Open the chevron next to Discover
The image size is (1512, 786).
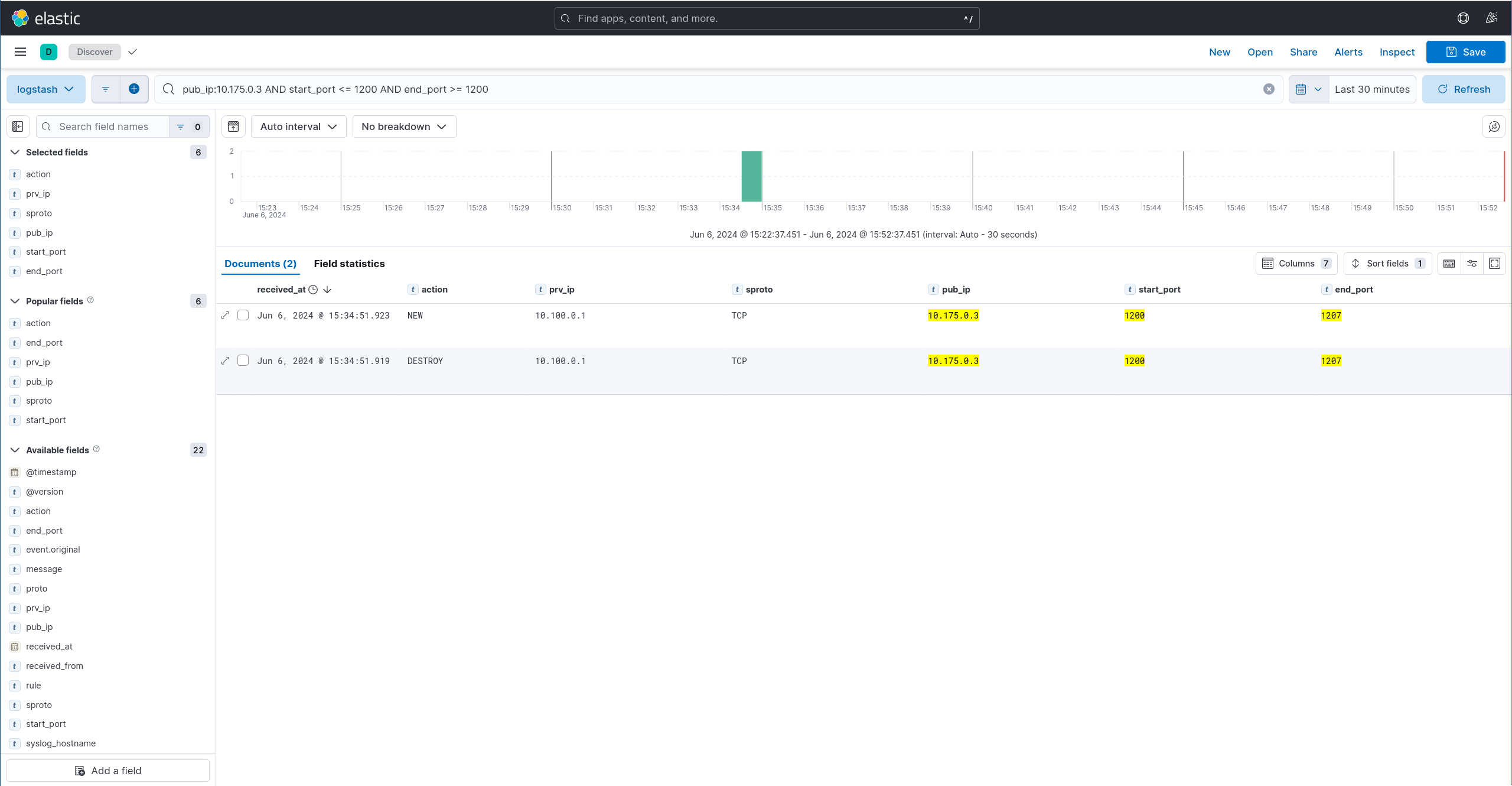[133, 52]
